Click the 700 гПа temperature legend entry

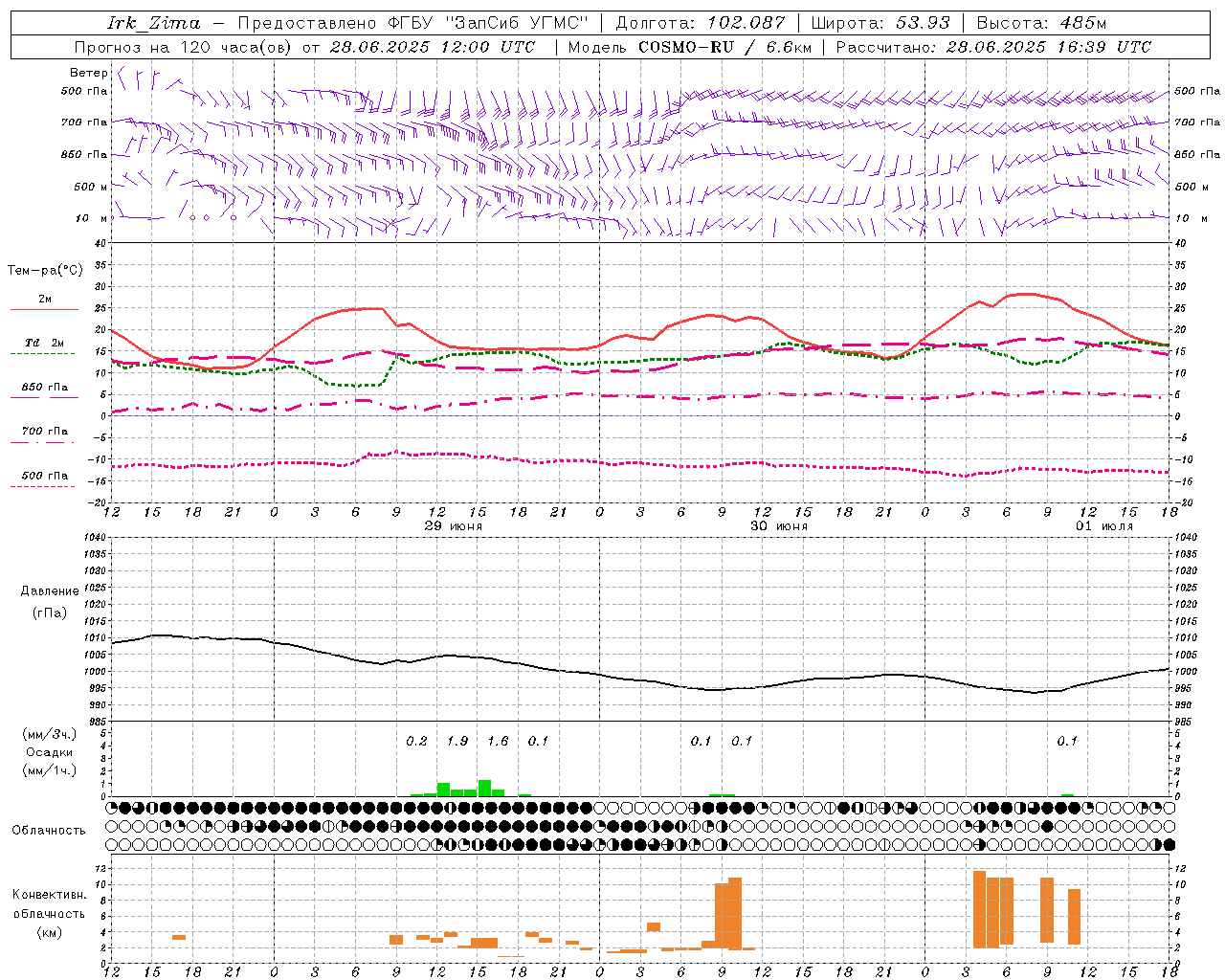45,432
